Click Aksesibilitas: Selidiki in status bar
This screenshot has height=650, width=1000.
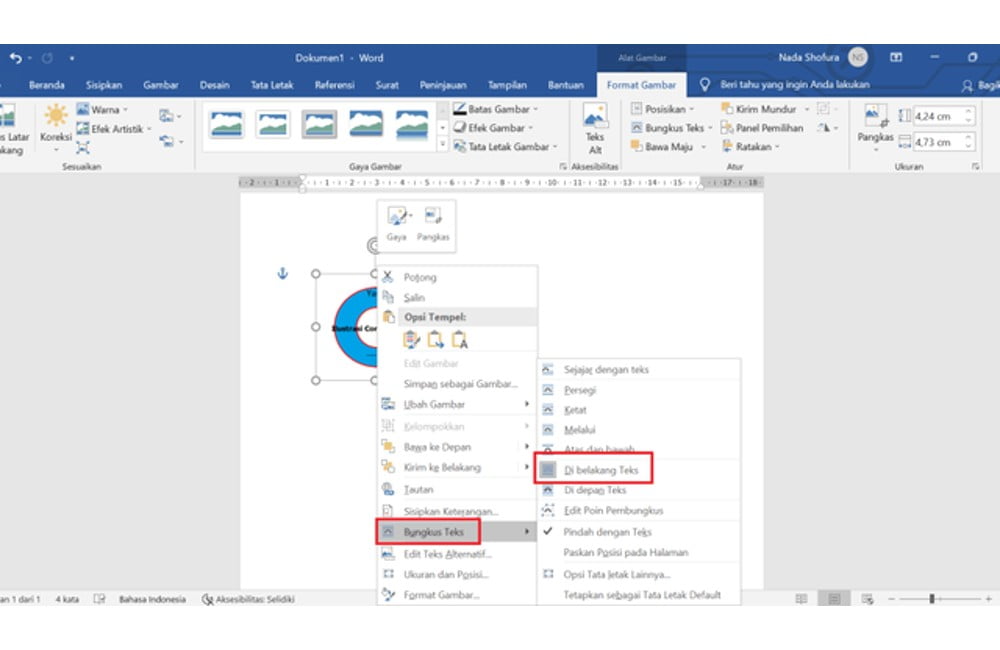click(248, 599)
